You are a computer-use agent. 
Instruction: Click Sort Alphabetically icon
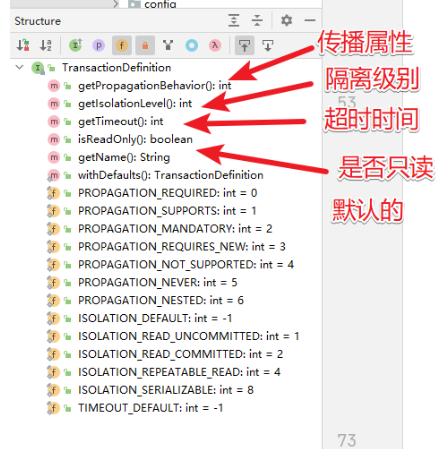(x=46, y=45)
